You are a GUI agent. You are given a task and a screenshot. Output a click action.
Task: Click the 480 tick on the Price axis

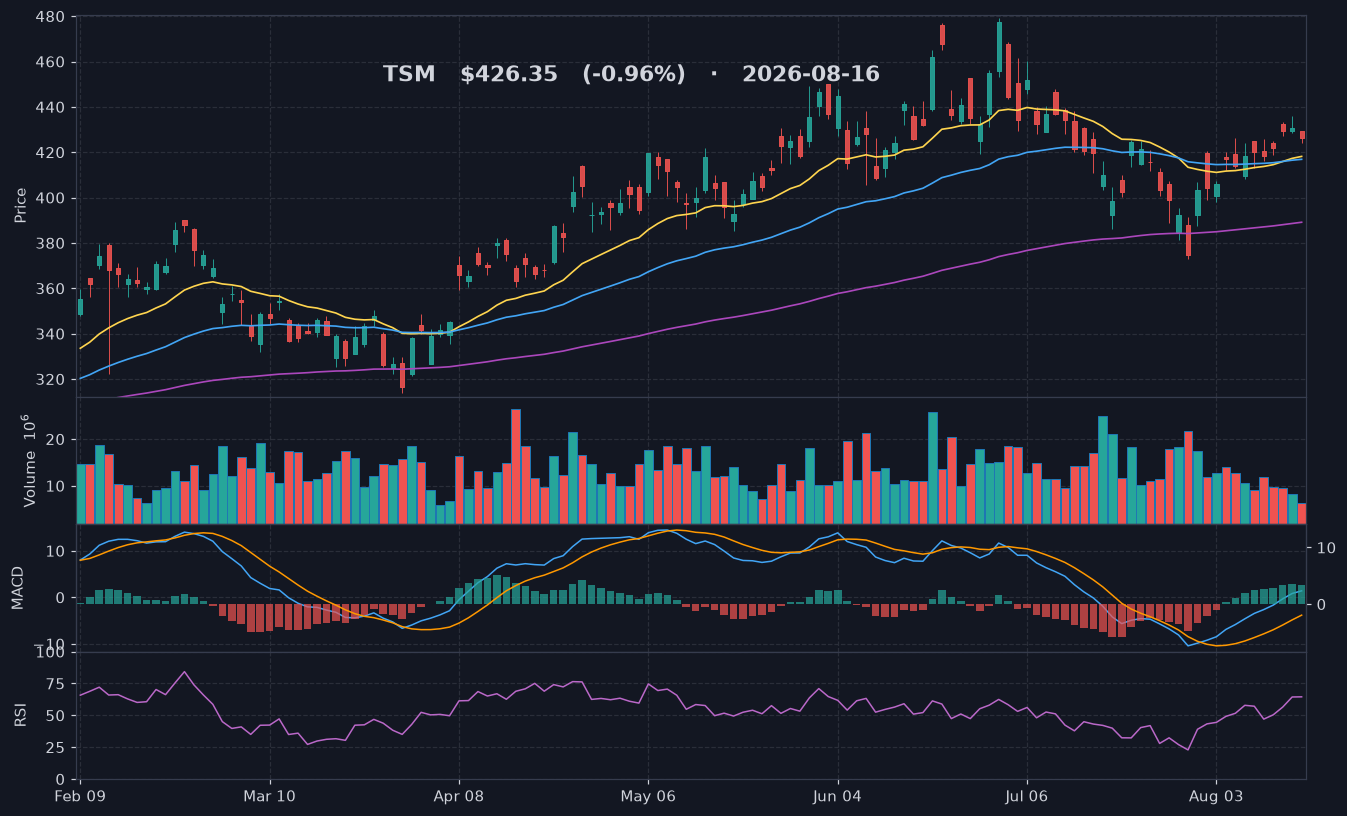click(x=50, y=18)
